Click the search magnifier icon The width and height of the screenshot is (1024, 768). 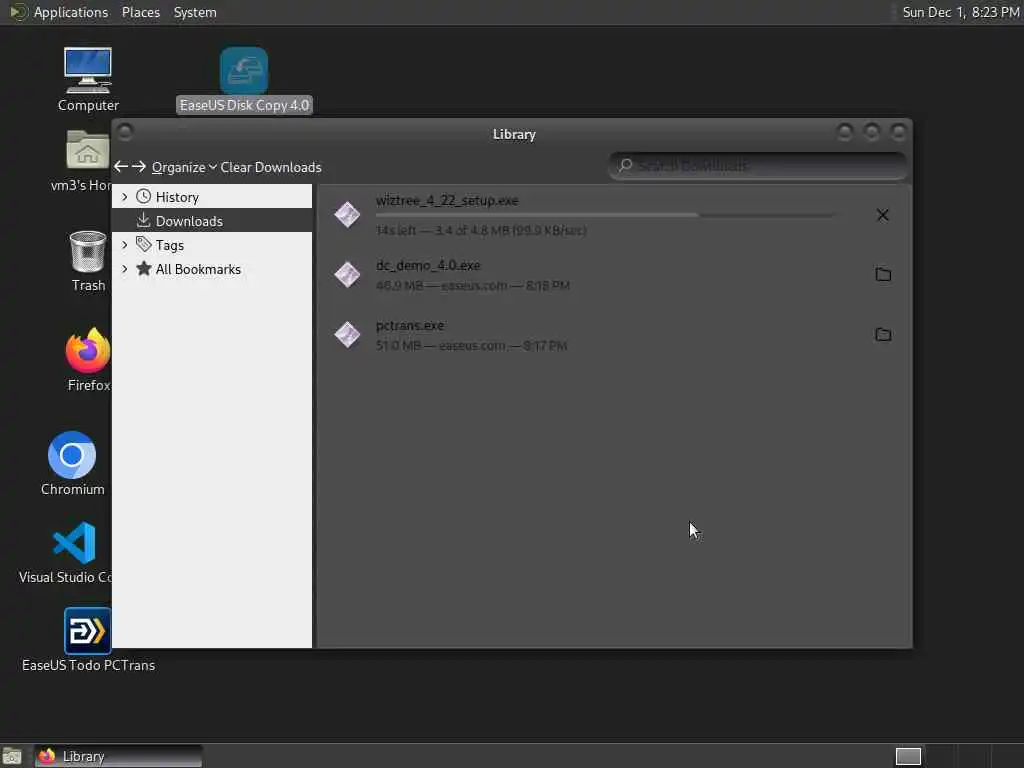[x=625, y=165]
